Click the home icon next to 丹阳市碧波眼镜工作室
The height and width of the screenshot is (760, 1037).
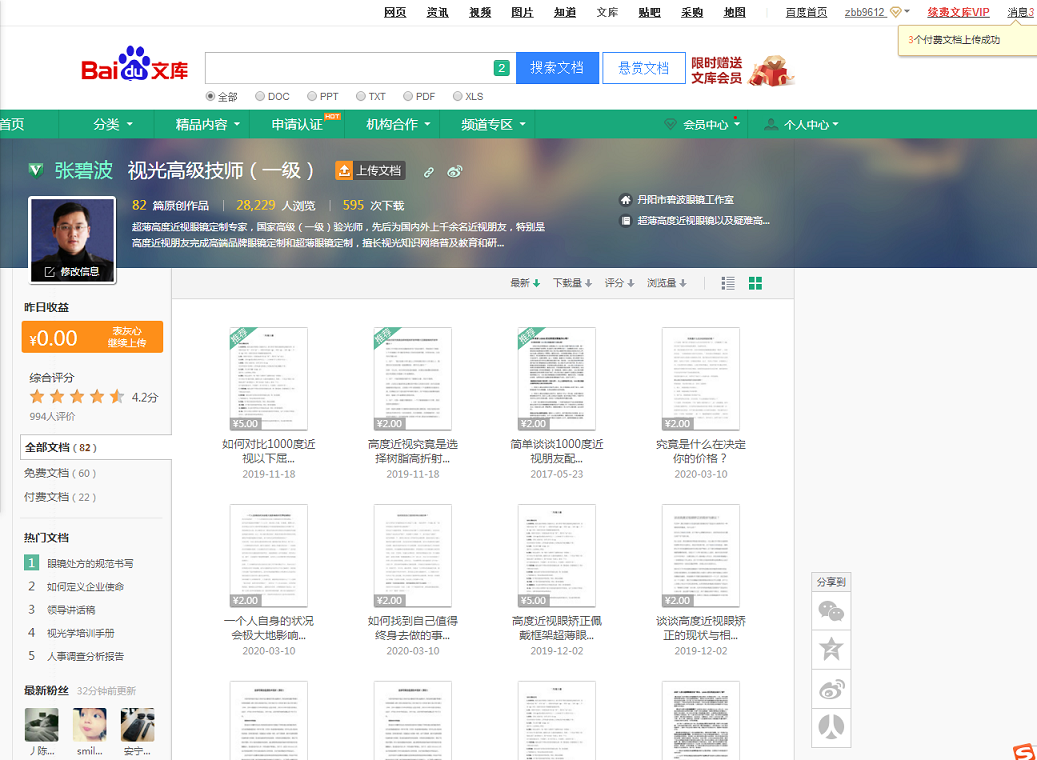click(625, 200)
